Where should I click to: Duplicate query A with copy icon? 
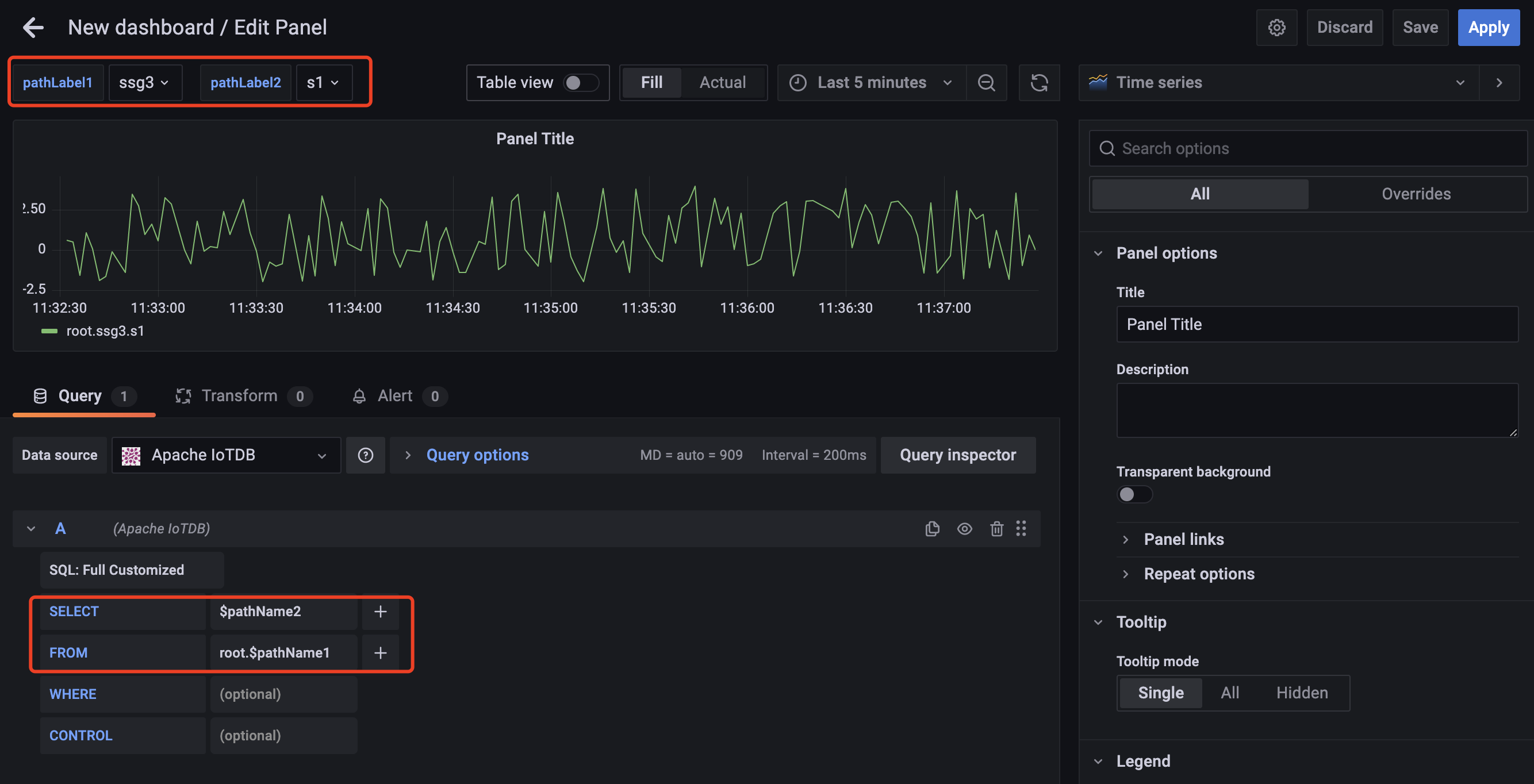(x=932, y=529)
